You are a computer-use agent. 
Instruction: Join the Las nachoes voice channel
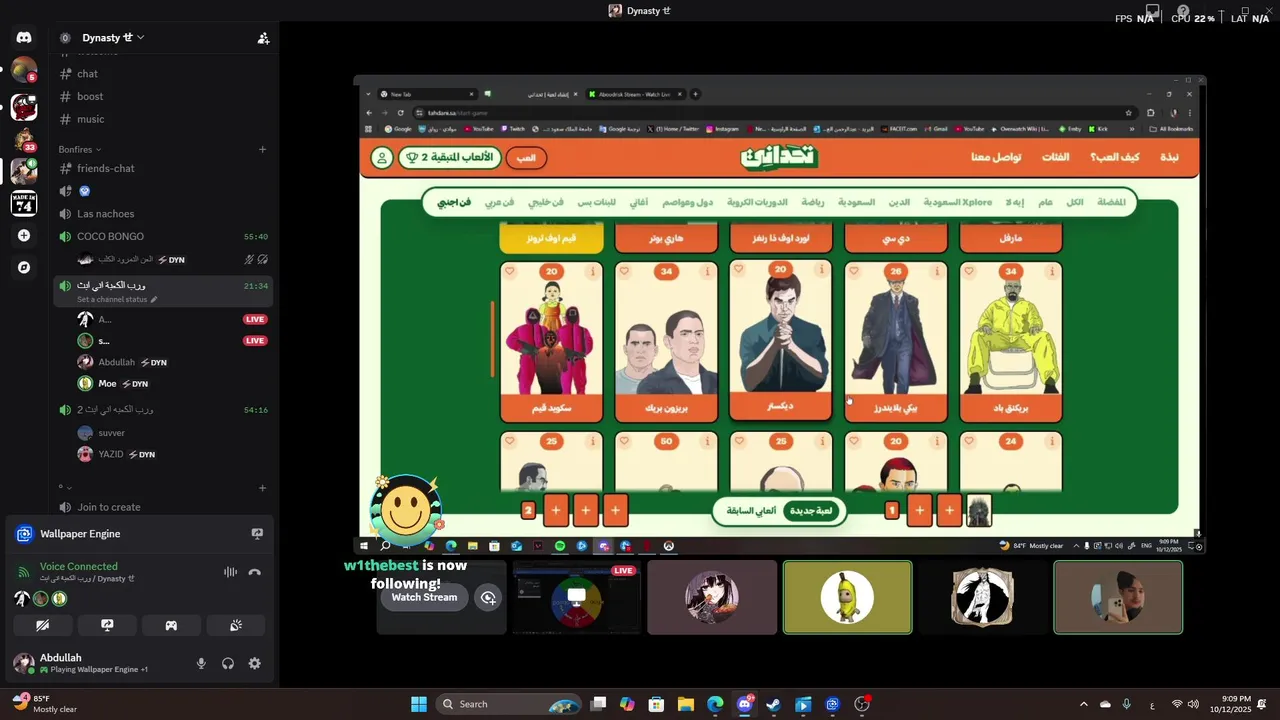click(164, 214)
